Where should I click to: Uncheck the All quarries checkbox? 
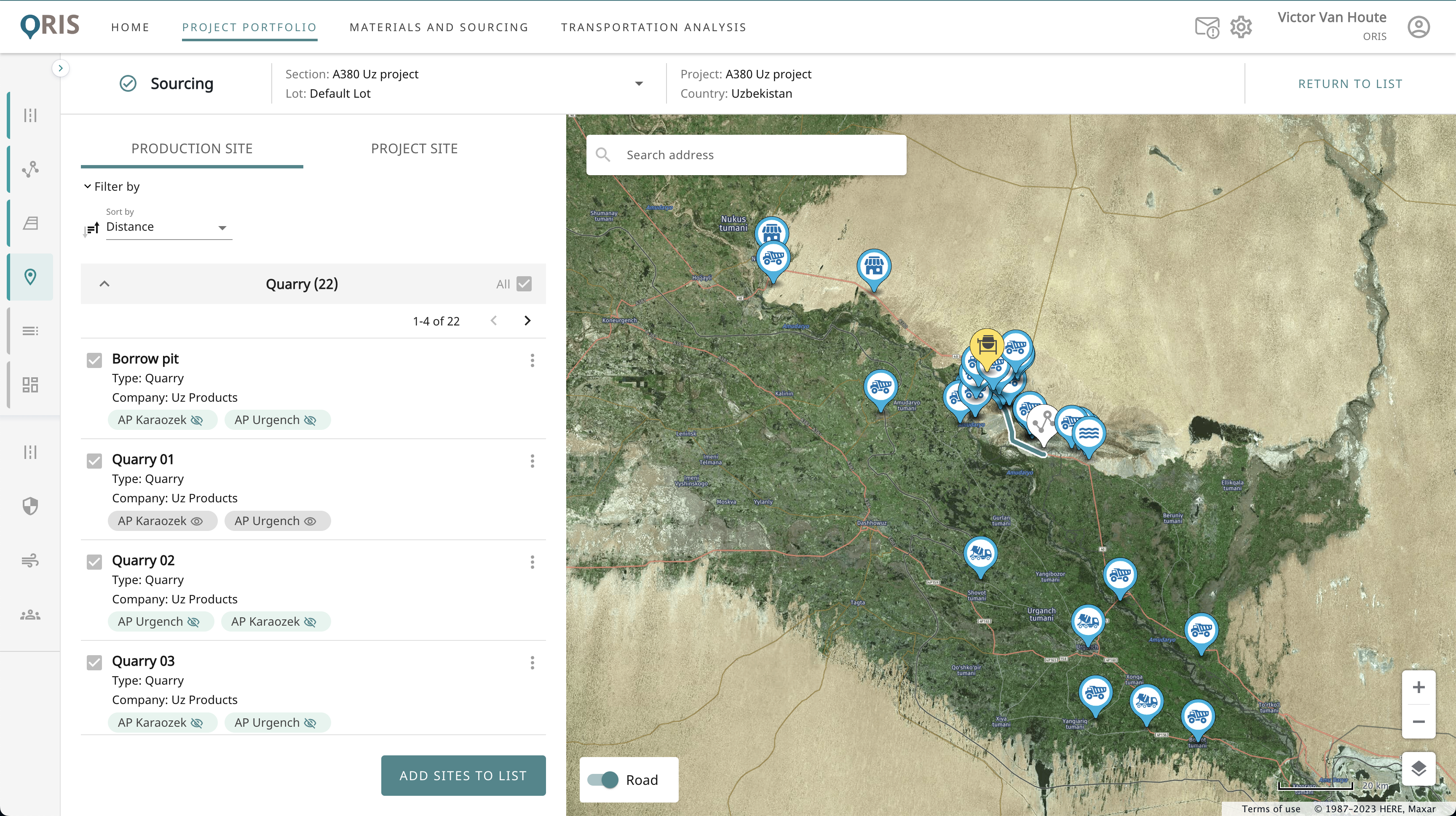[x=524, y=284]
